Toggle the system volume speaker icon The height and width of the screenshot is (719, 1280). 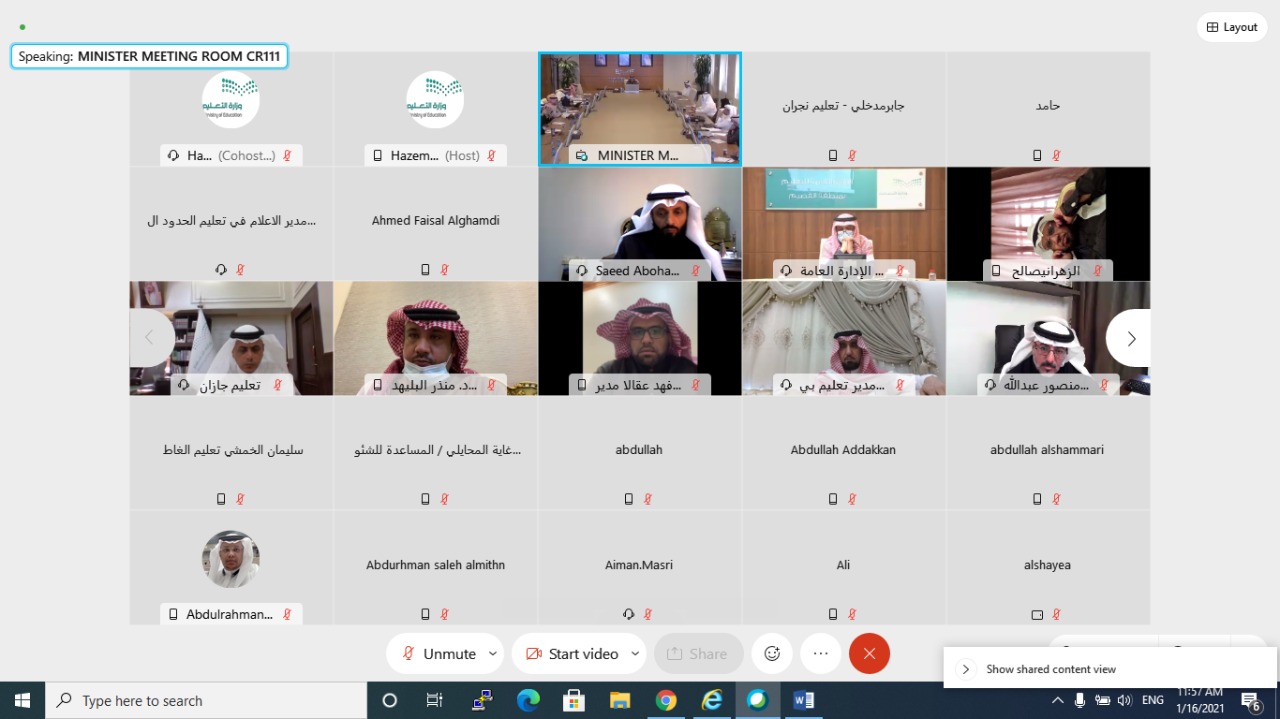pyautogui.click(x=1124, y=701)
